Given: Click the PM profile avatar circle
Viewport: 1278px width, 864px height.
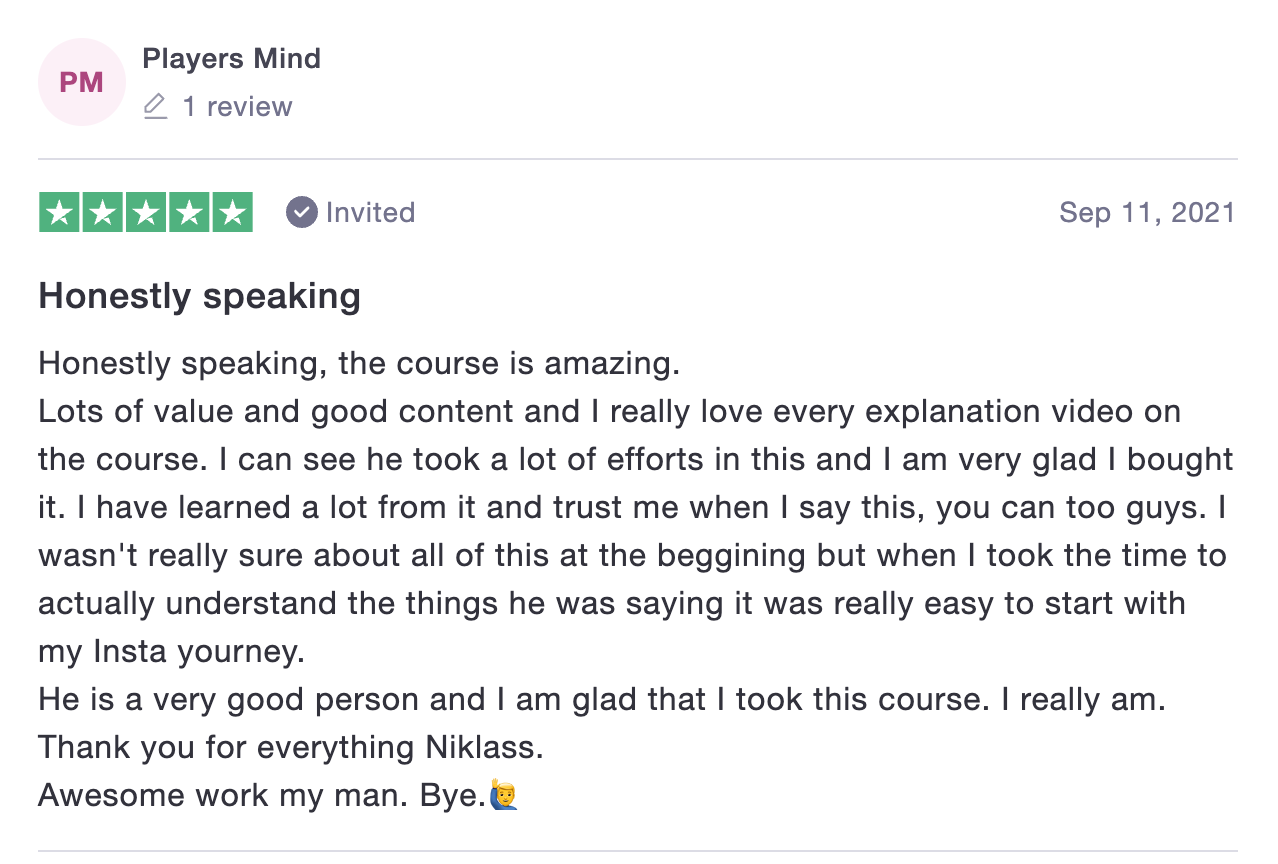Looking at the screenshot, I should point(81,82).
